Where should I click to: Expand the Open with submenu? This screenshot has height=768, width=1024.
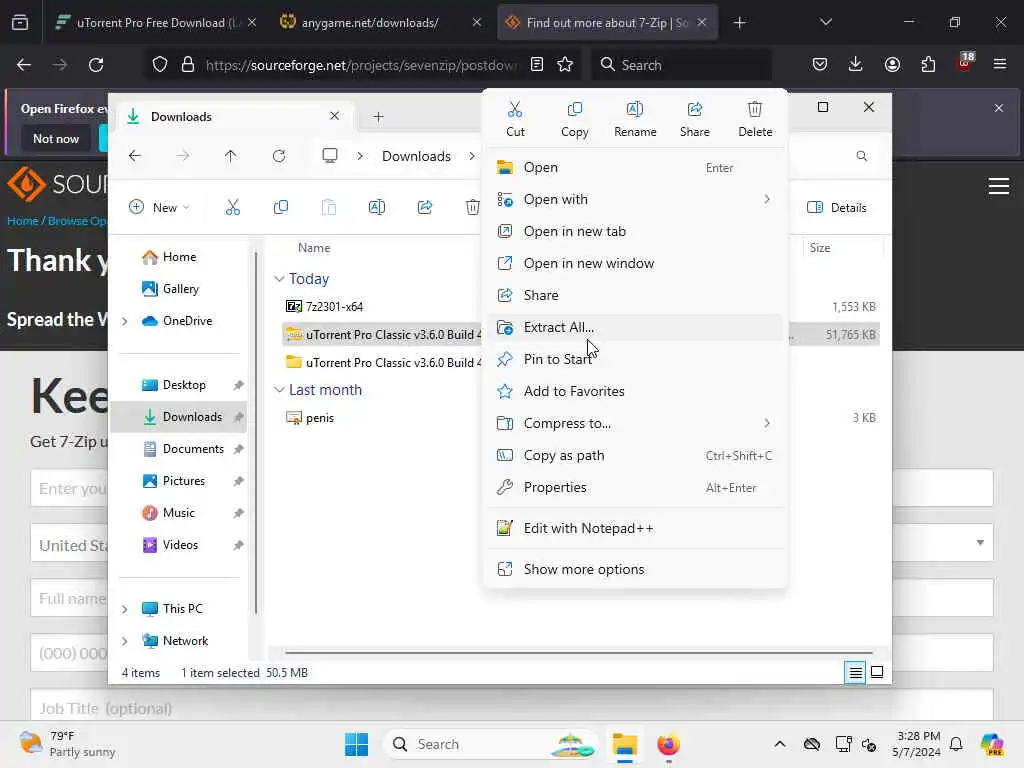pos(635,199)
